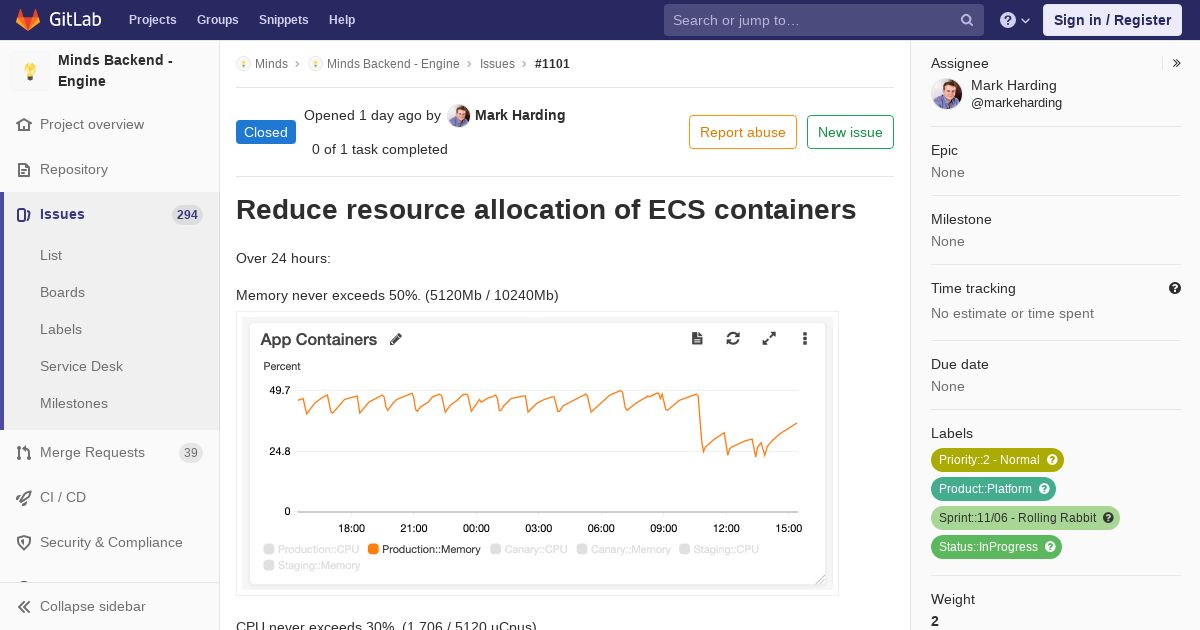Screen dimensions: 1200x630
Task: Click the CI / CD rocket icon
Action: pos(24,498)
